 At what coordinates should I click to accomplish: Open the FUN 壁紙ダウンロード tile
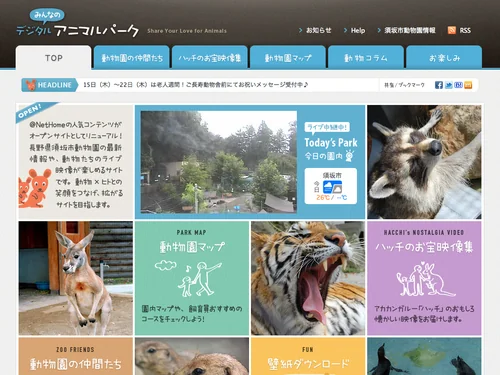(x=308, y=356)
